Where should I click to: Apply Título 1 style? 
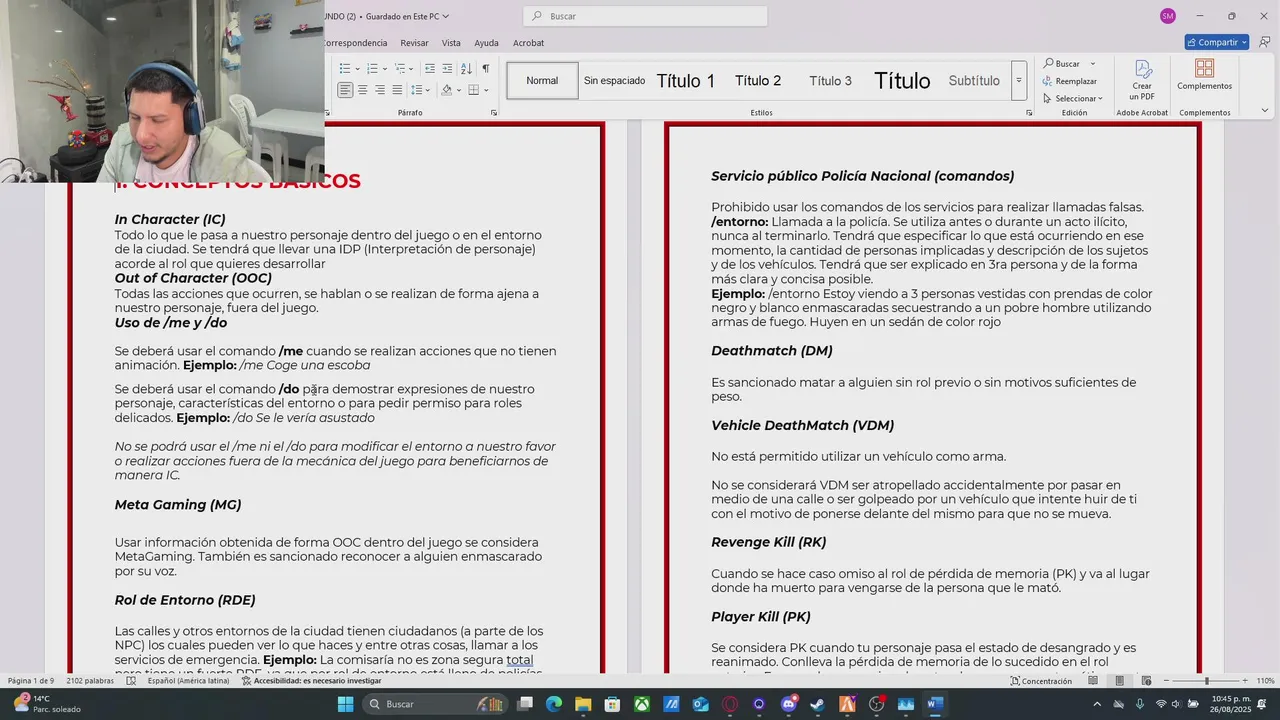pos(686,81)
